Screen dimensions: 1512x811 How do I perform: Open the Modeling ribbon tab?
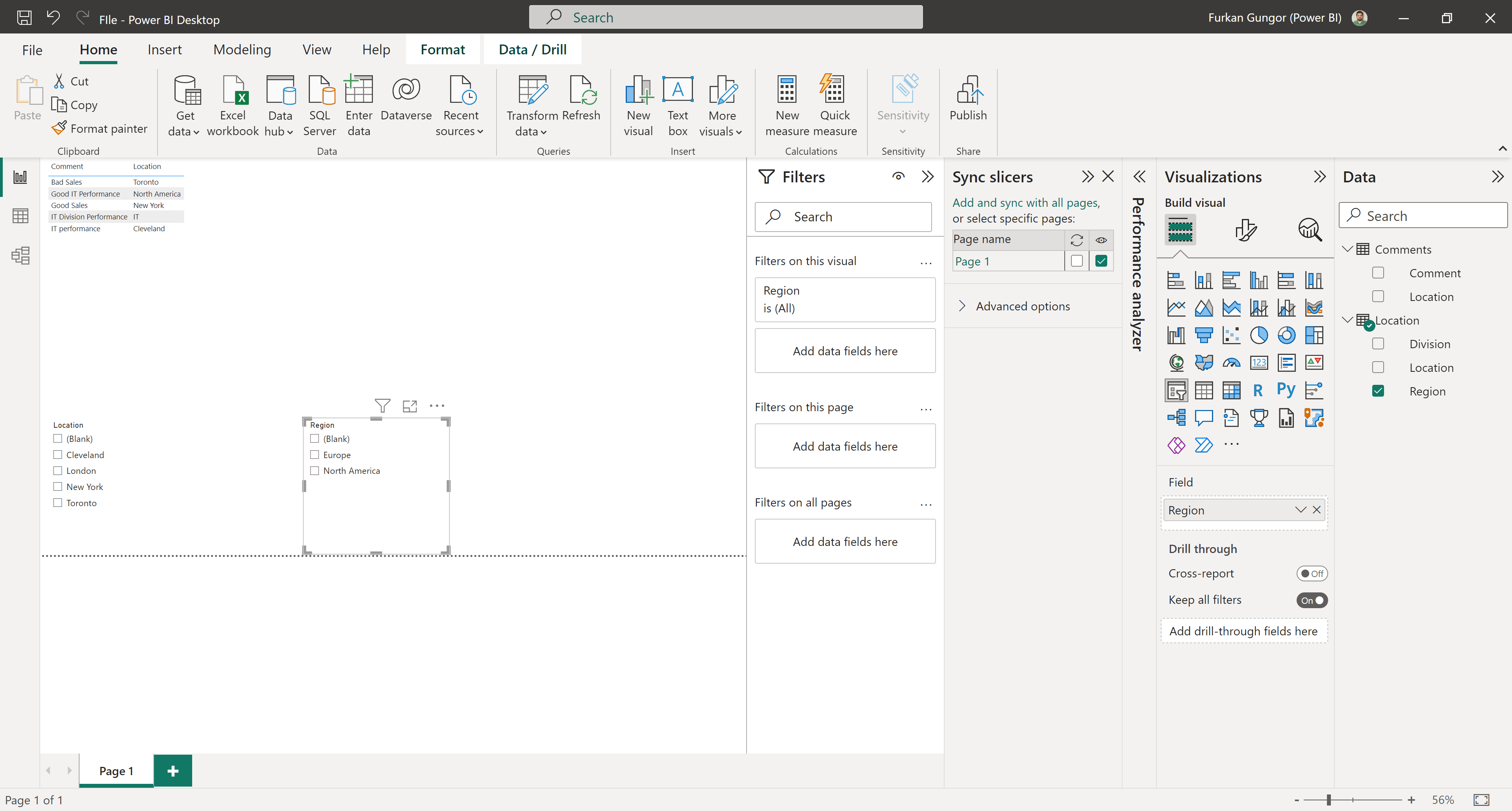[242, 50]
